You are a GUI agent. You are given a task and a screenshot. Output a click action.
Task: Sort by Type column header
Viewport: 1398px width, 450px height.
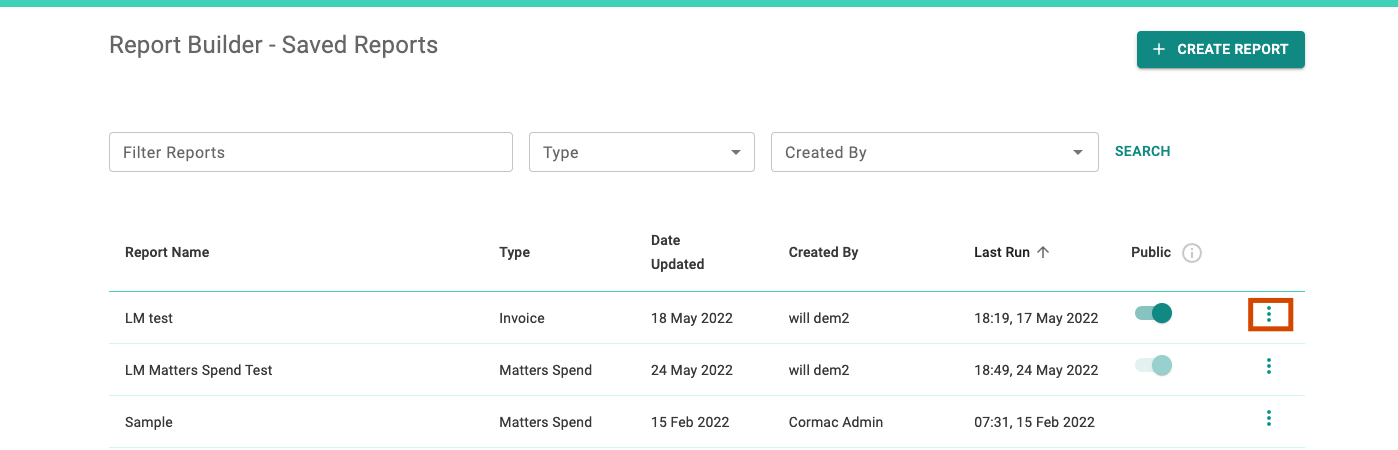click(514, 253)
